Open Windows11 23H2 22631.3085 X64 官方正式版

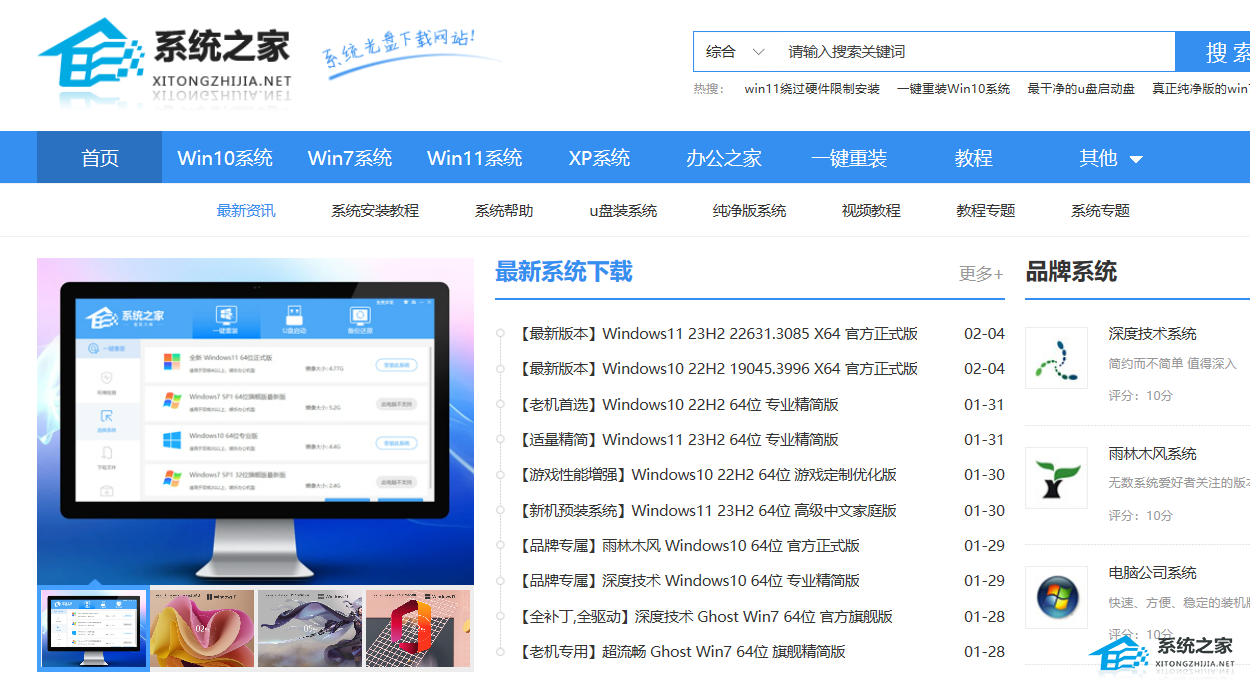coord(718,334)
